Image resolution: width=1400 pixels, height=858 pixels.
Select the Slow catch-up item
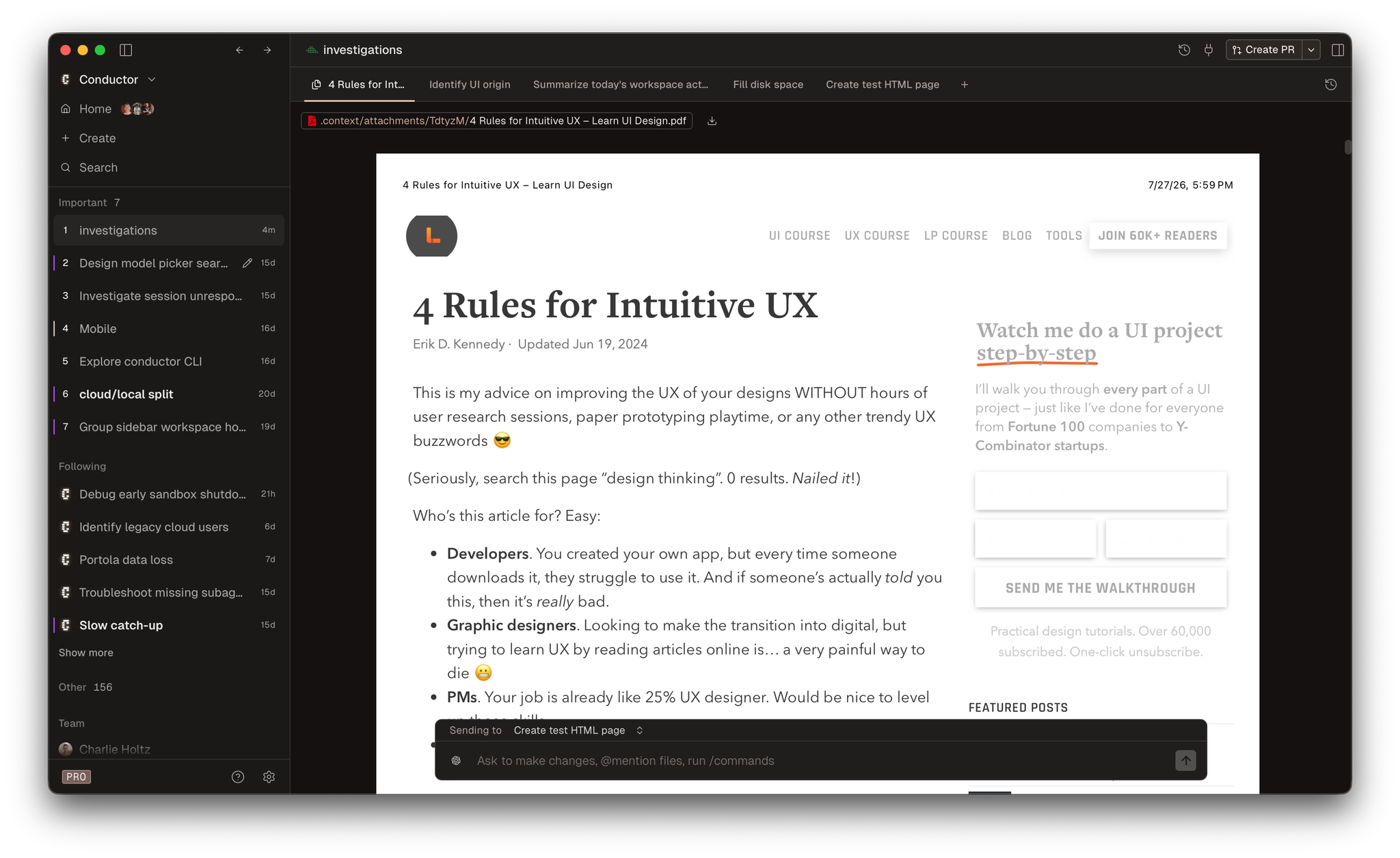[x=169, y=626]
